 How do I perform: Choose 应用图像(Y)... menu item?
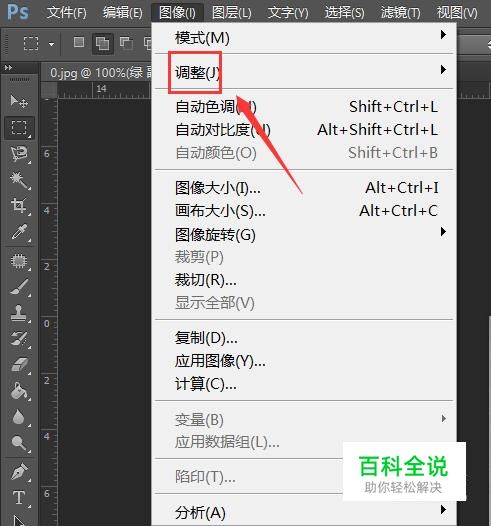(304, 361)
